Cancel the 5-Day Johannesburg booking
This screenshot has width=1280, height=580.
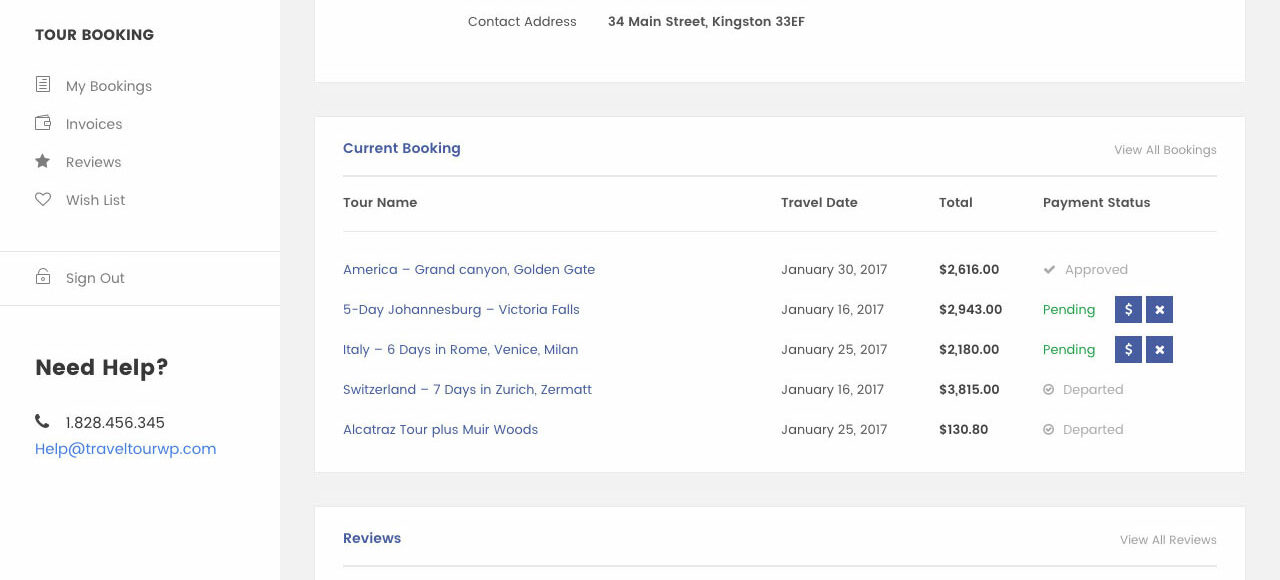[x=1159, y=310]
